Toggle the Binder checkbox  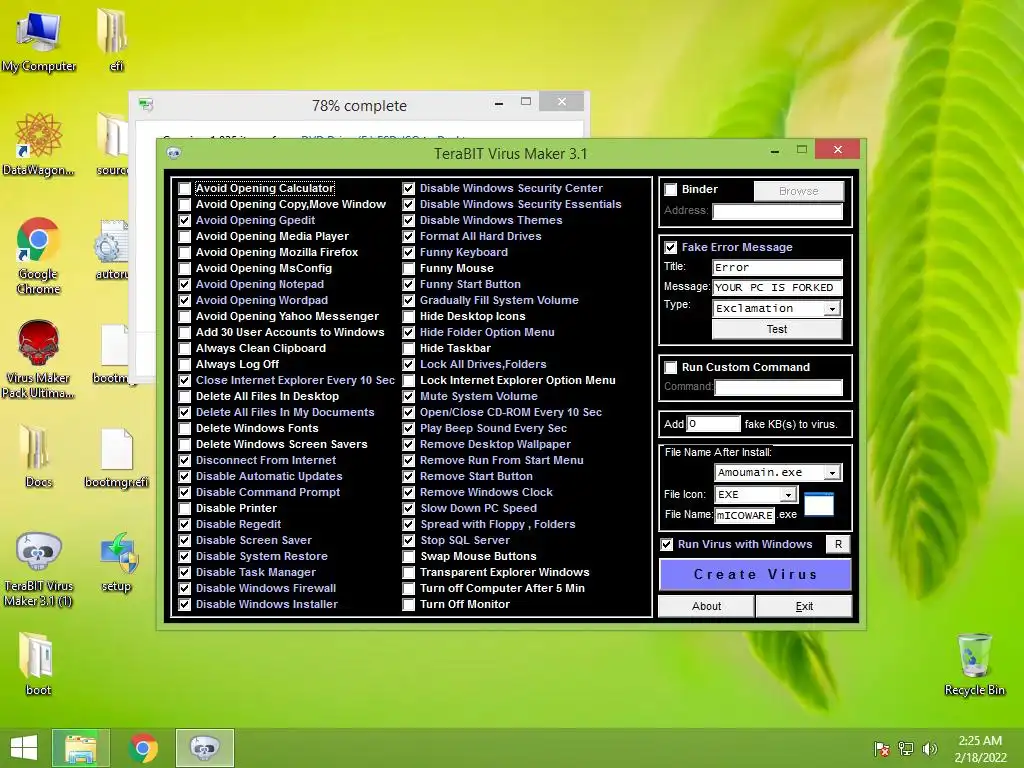click(x=671, y=189)
